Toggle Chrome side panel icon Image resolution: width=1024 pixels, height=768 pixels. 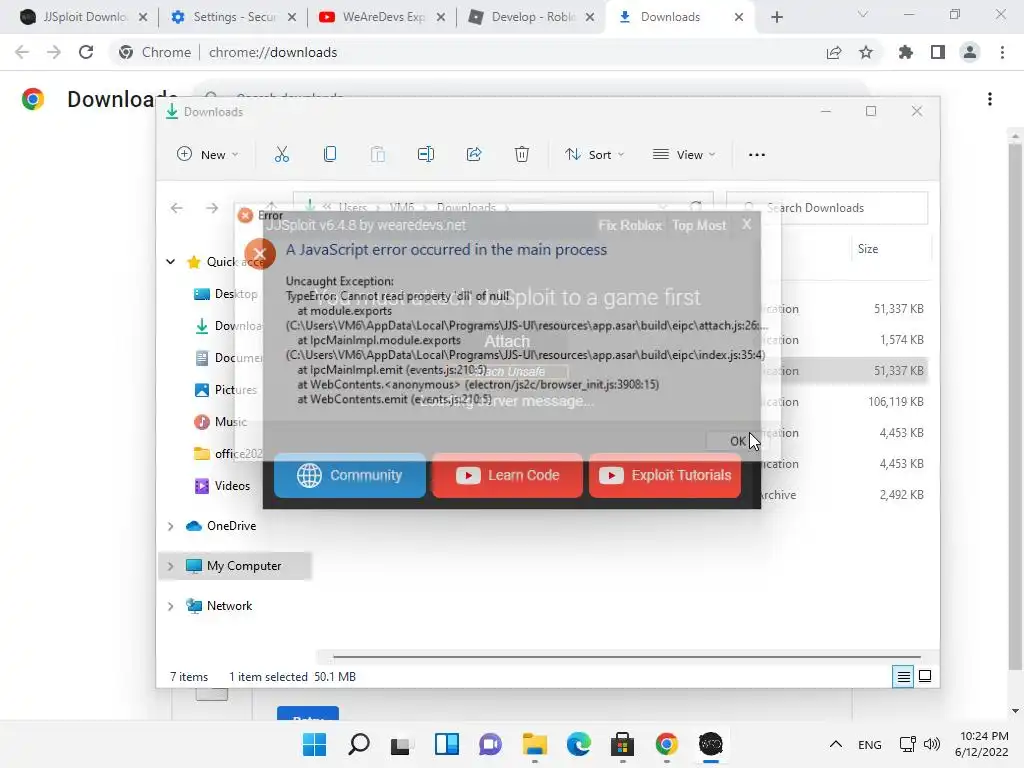[938, 52]
